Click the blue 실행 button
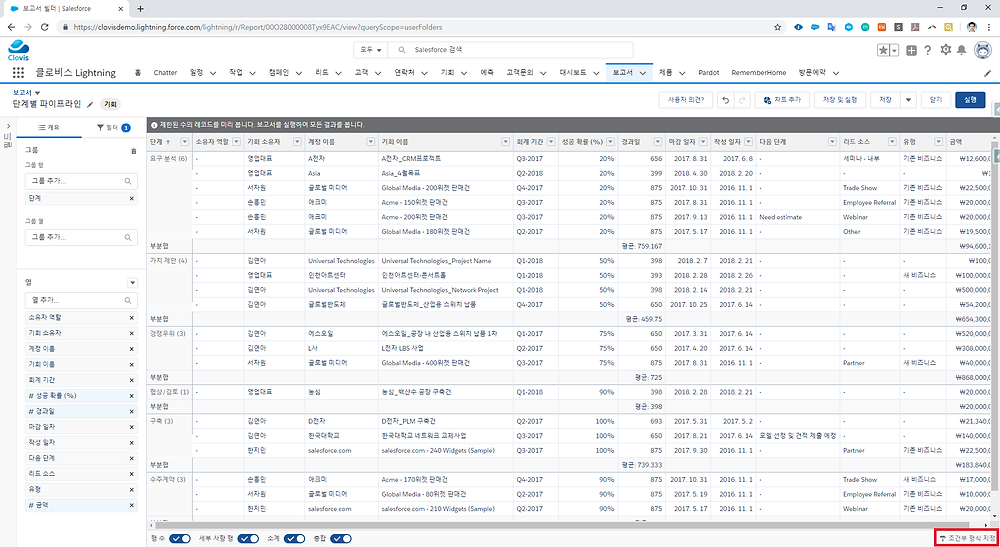The image size is (1000, 547). (x=970, y=100)
